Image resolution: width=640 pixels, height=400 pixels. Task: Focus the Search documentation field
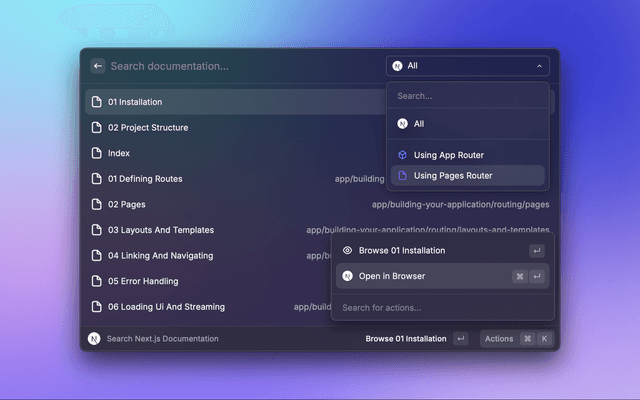240,66
